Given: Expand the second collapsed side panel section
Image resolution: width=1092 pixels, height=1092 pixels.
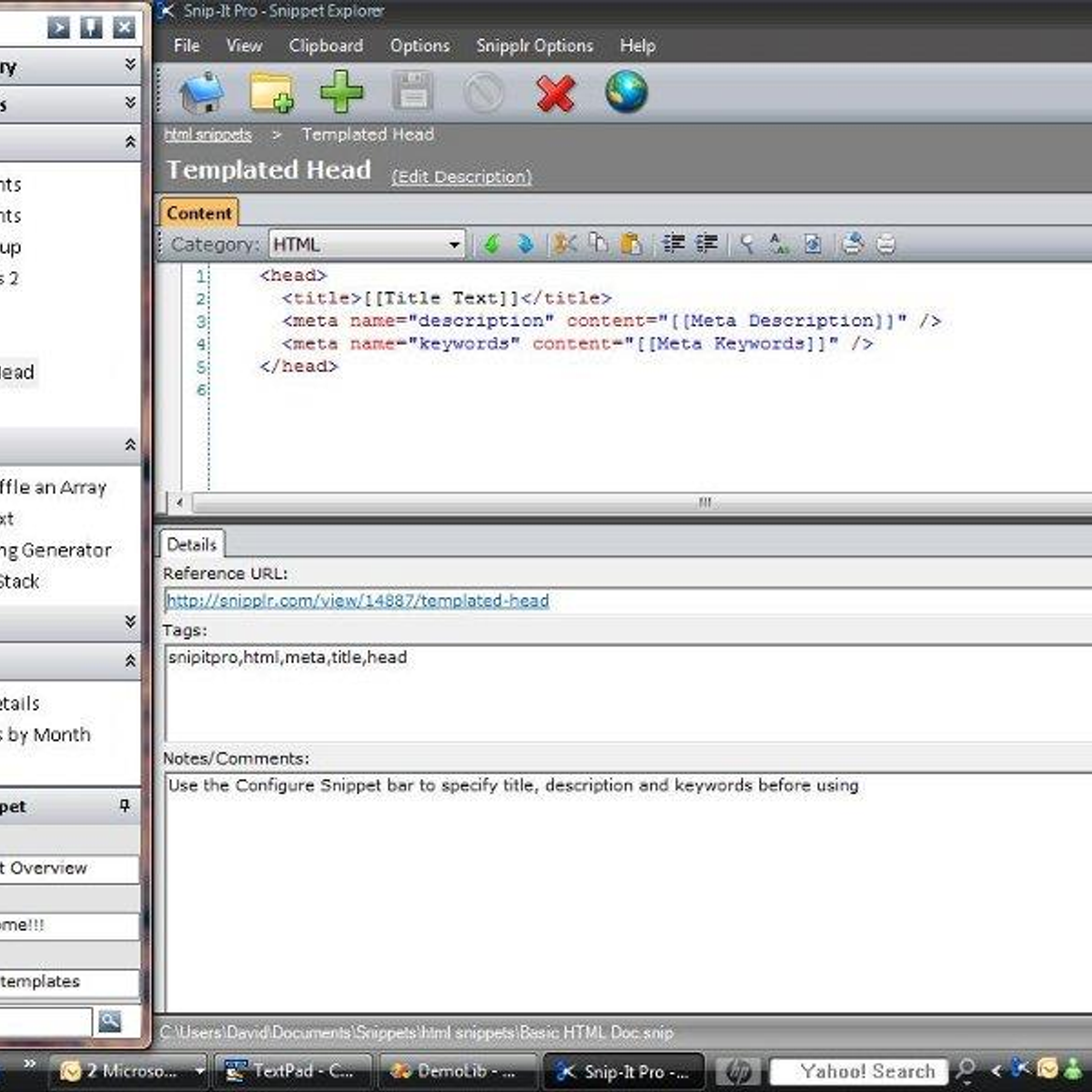Looking at the screenshot, I should (130, 103).
